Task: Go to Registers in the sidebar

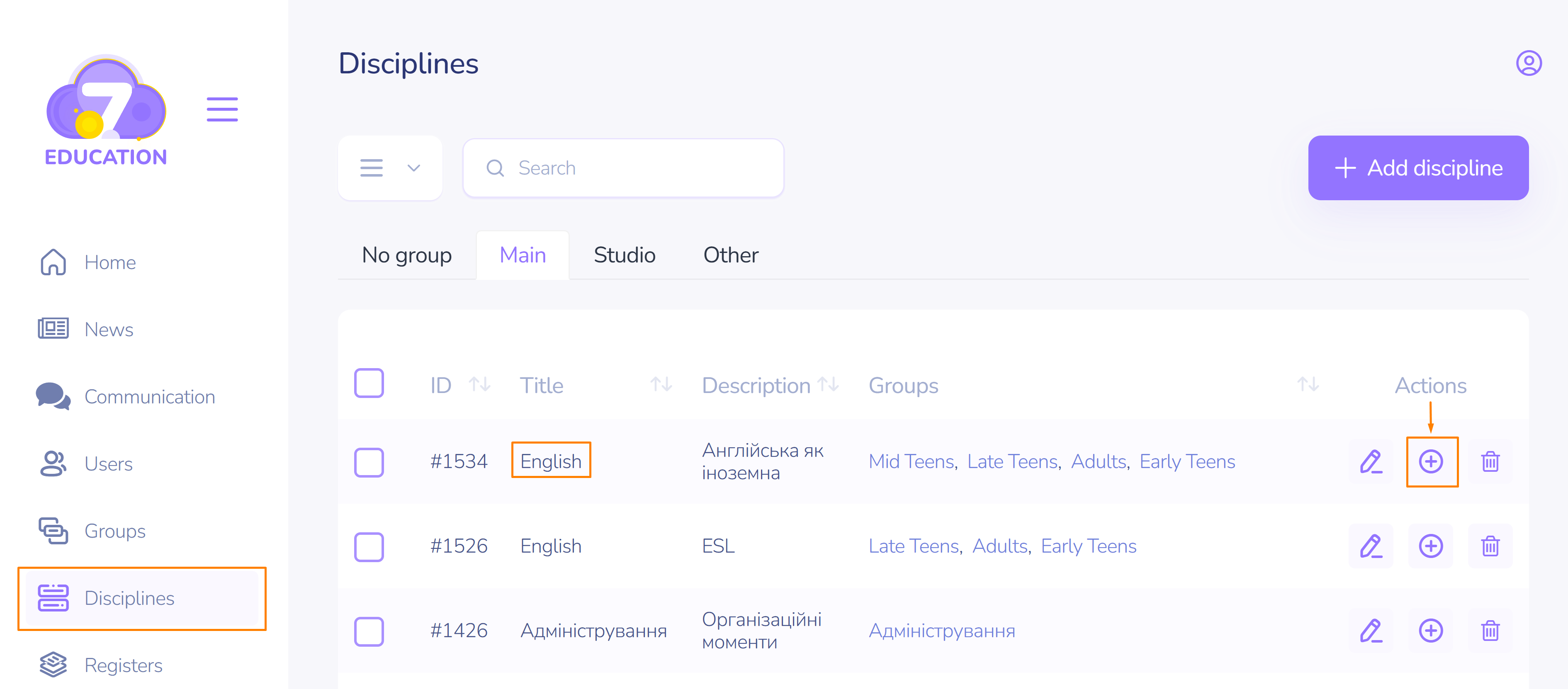Action: [x=123, y=665]
